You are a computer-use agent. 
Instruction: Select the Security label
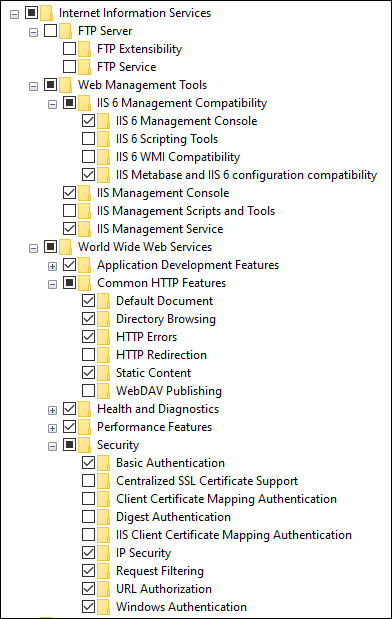pyautogui.click(x=118, y=445)
